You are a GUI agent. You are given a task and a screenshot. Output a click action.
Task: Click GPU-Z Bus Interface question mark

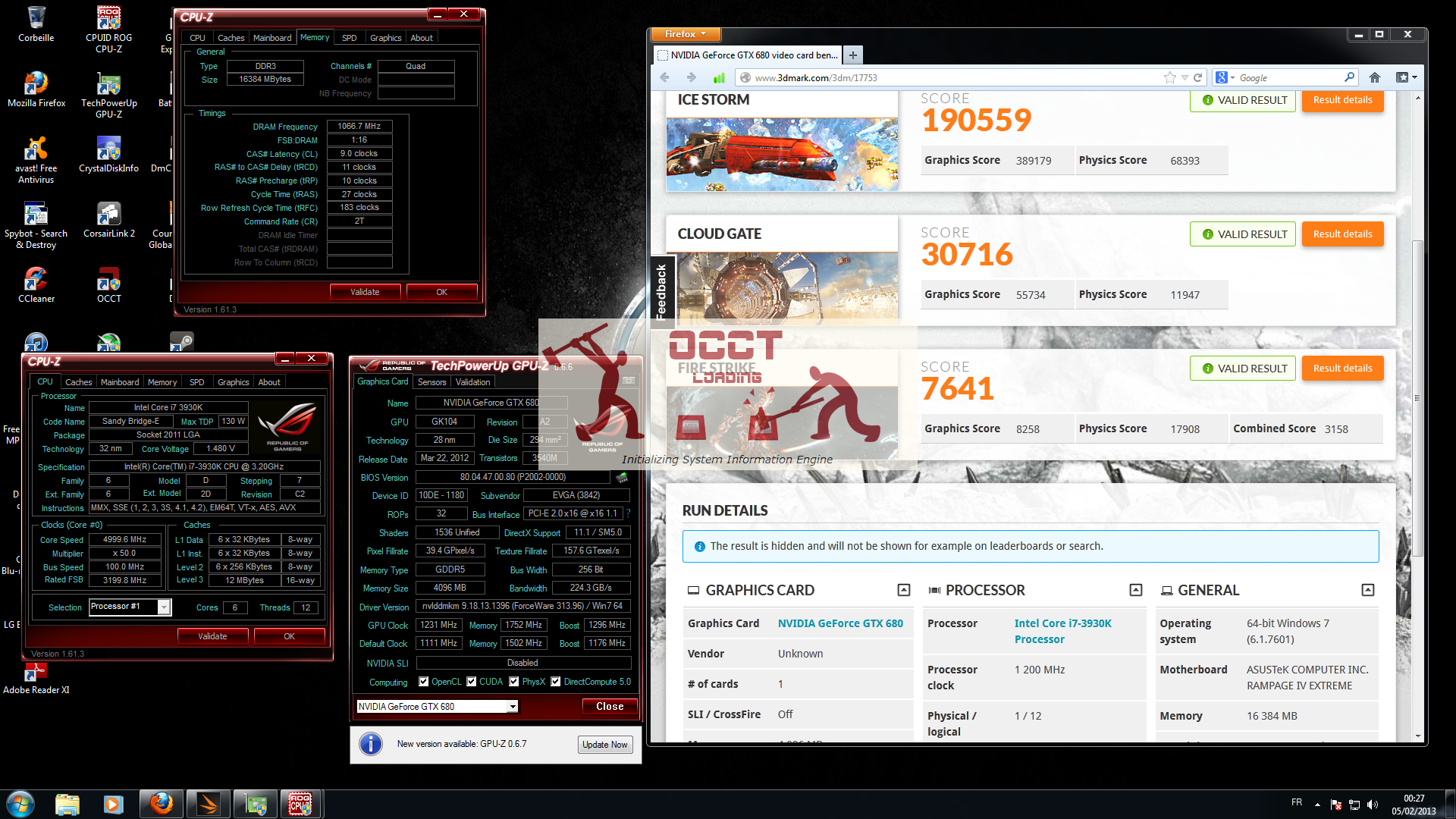click(628, 513)
